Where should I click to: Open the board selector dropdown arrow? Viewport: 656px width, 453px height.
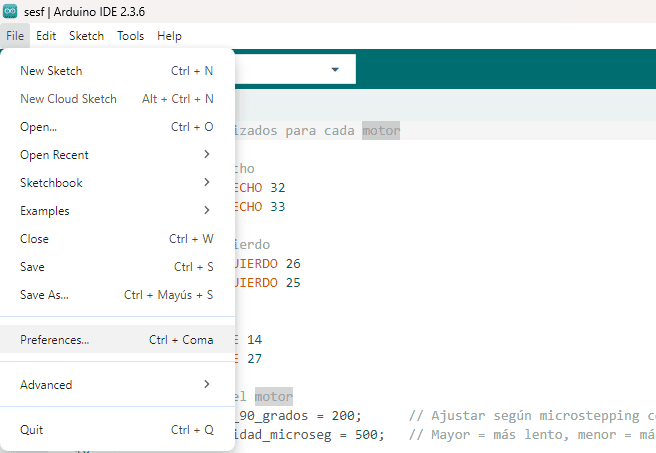point(335,69)
